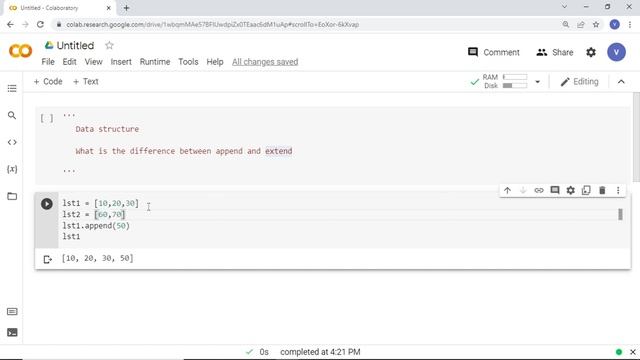This screenshot has width=640, height=360.
Task: Share this page browser icon
Action: tap(581, 24)
